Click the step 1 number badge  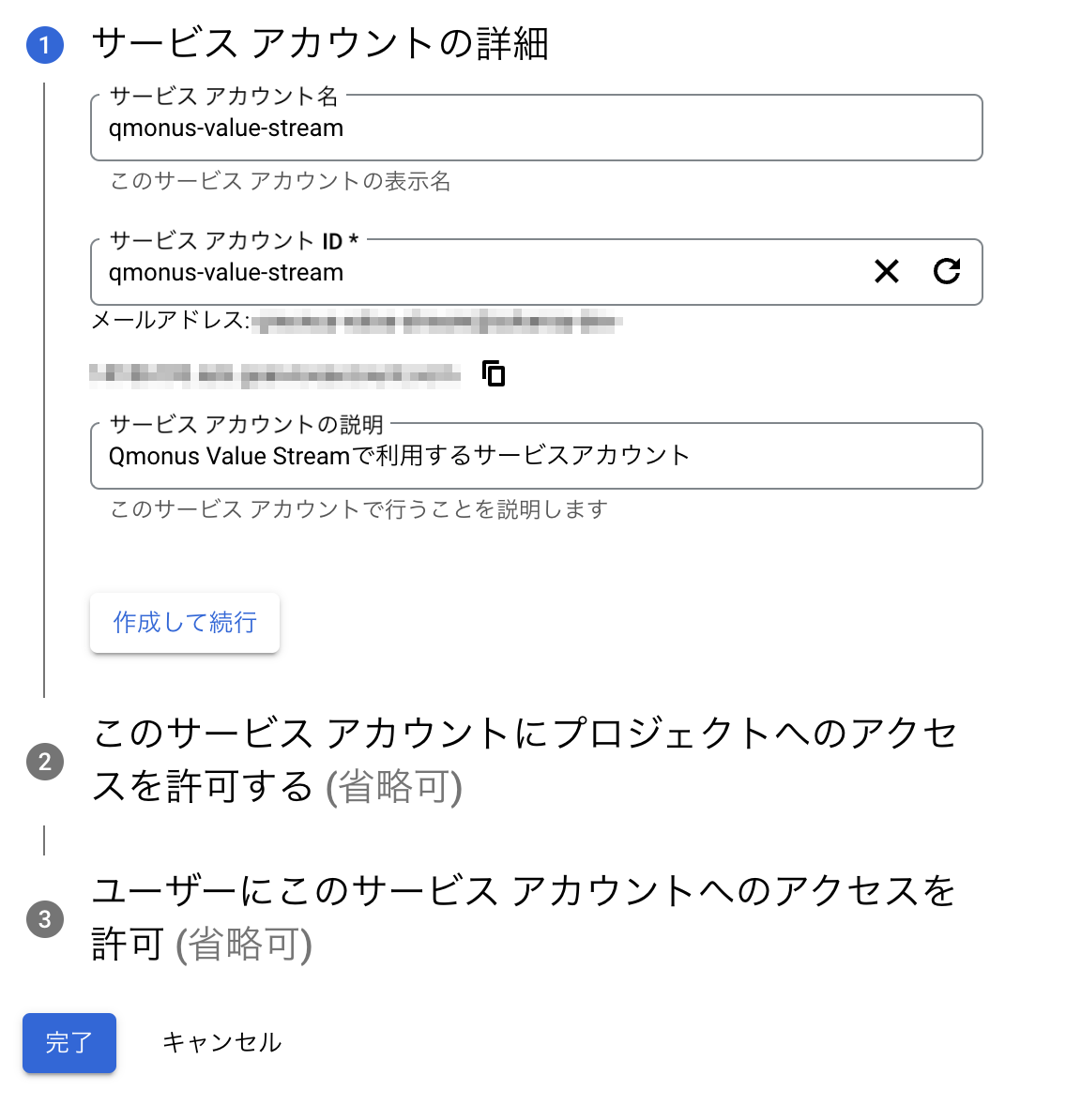[x=45, y=45]
